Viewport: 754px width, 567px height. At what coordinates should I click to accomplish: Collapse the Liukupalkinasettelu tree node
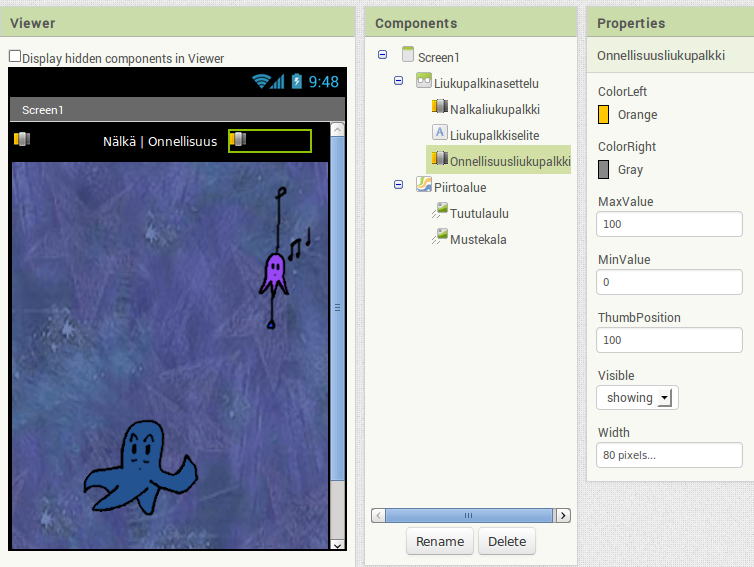click(x=399, y=80)
